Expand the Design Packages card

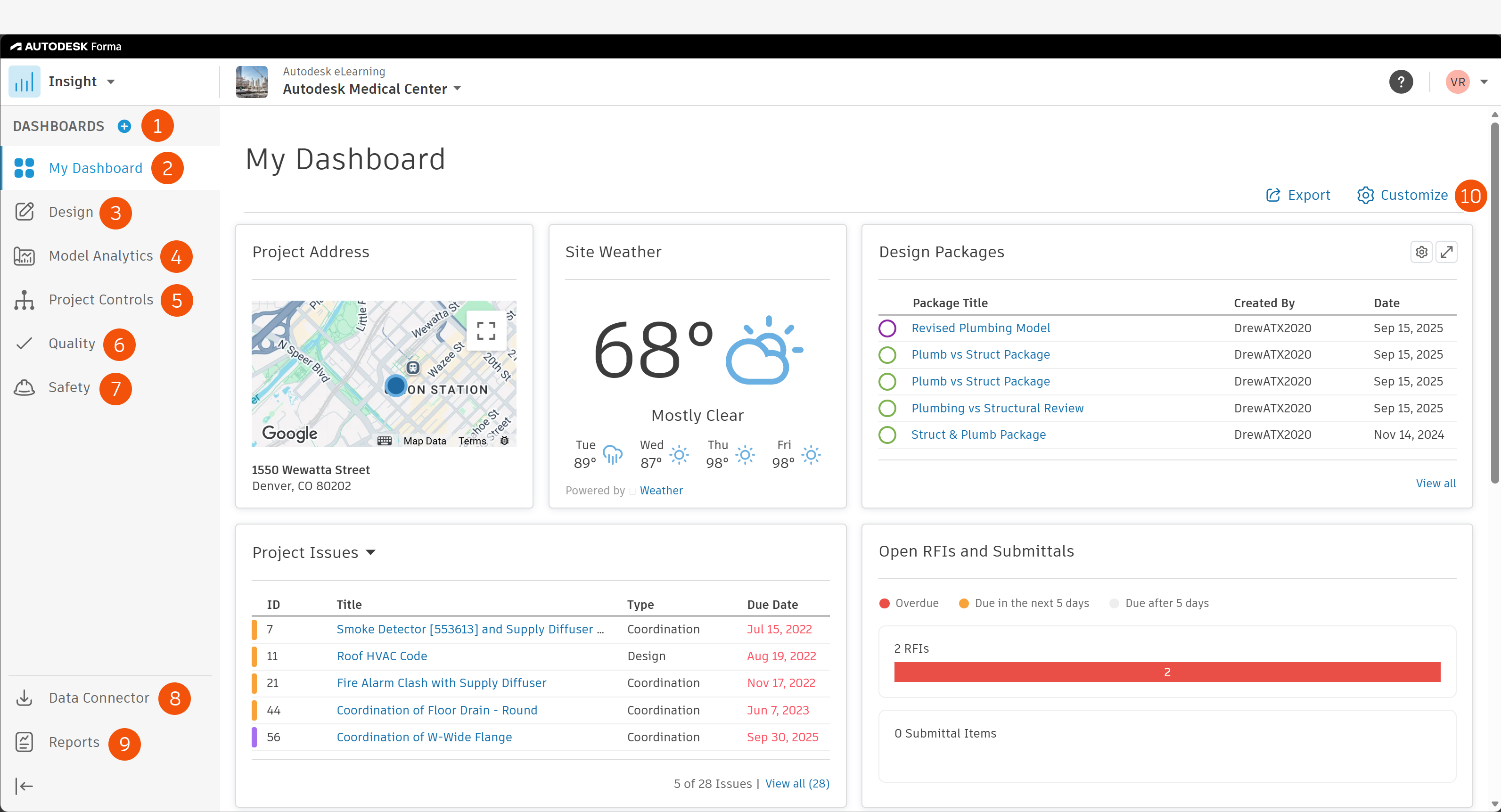[1447, 252]
